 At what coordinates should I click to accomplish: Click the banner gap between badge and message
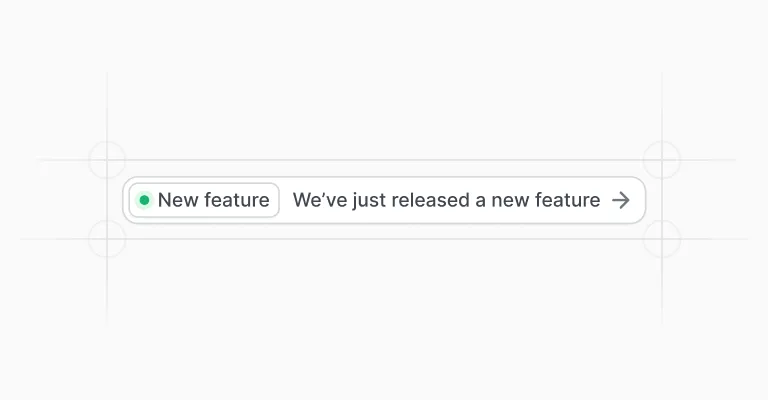pyautogui.click(x=286, y=200)
